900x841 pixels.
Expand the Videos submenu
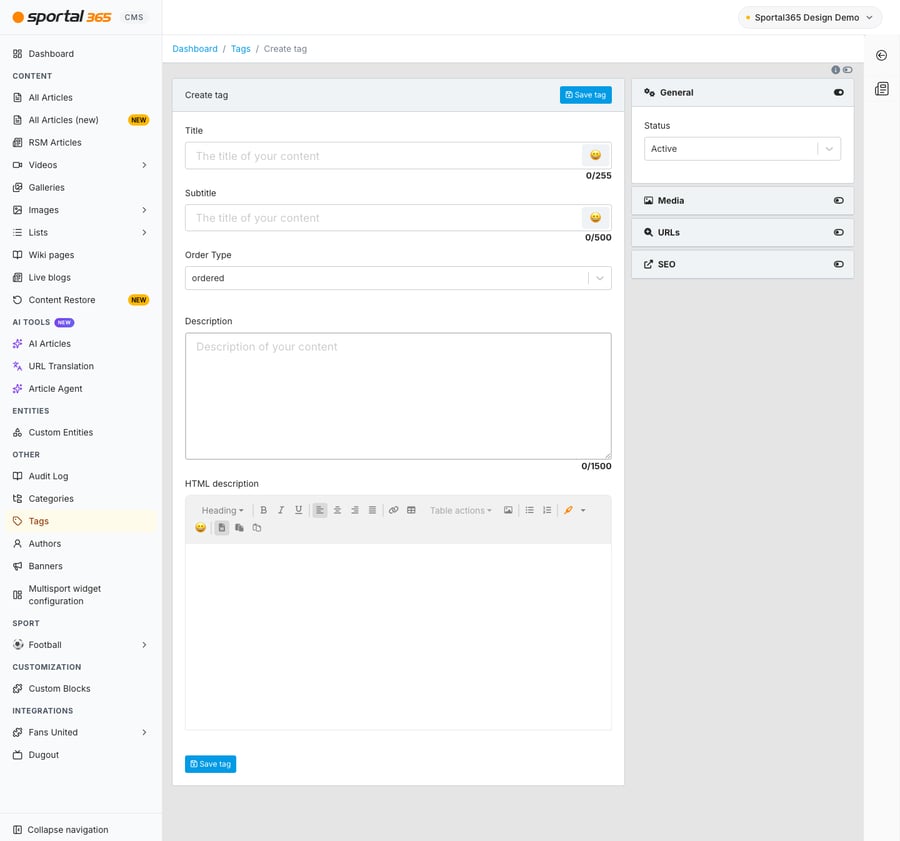tap(144, 165)
